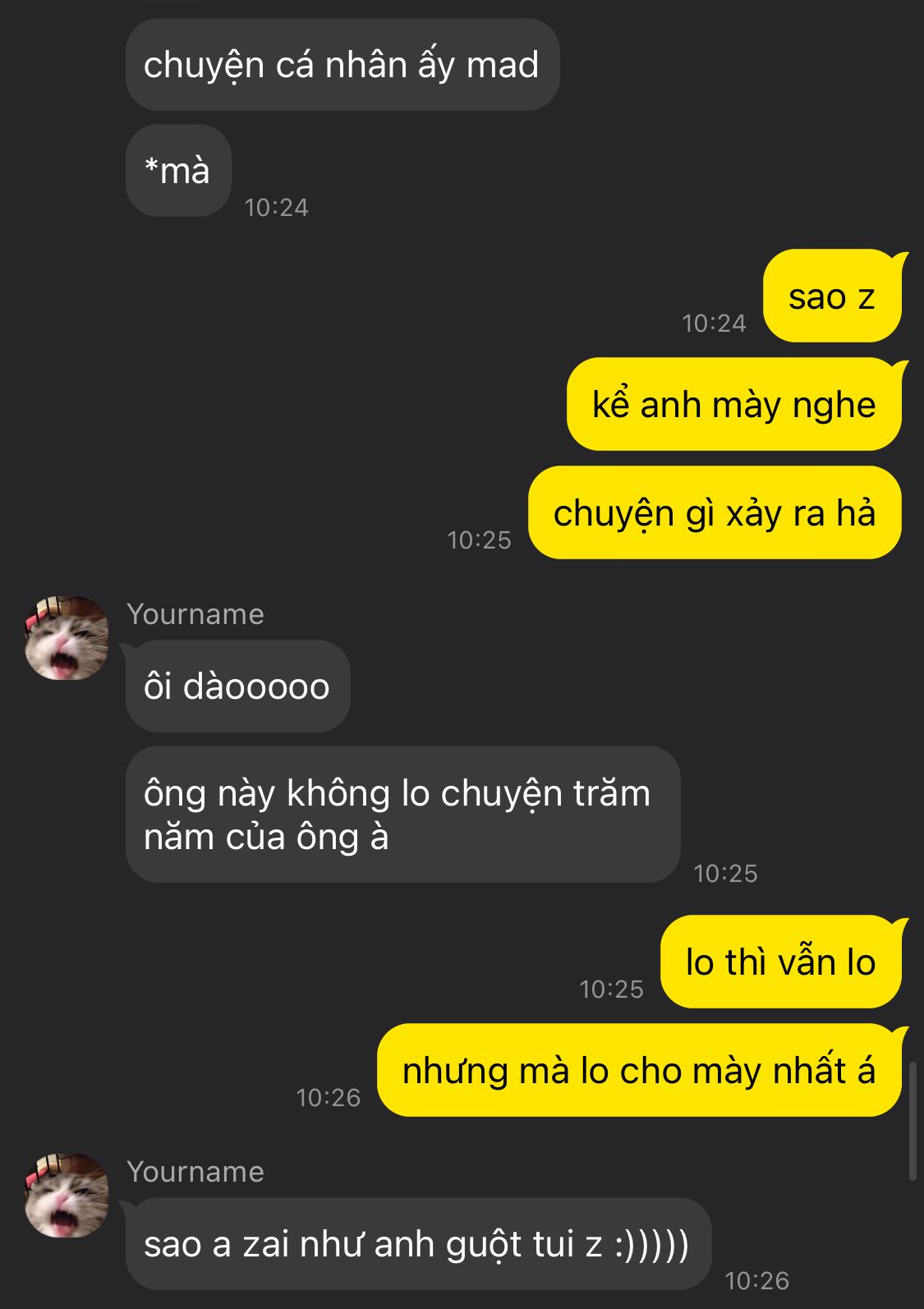Tap the 10:26 timestamp after the last message
Screen dimensions: 924x1309
(x=757, y=1281)
